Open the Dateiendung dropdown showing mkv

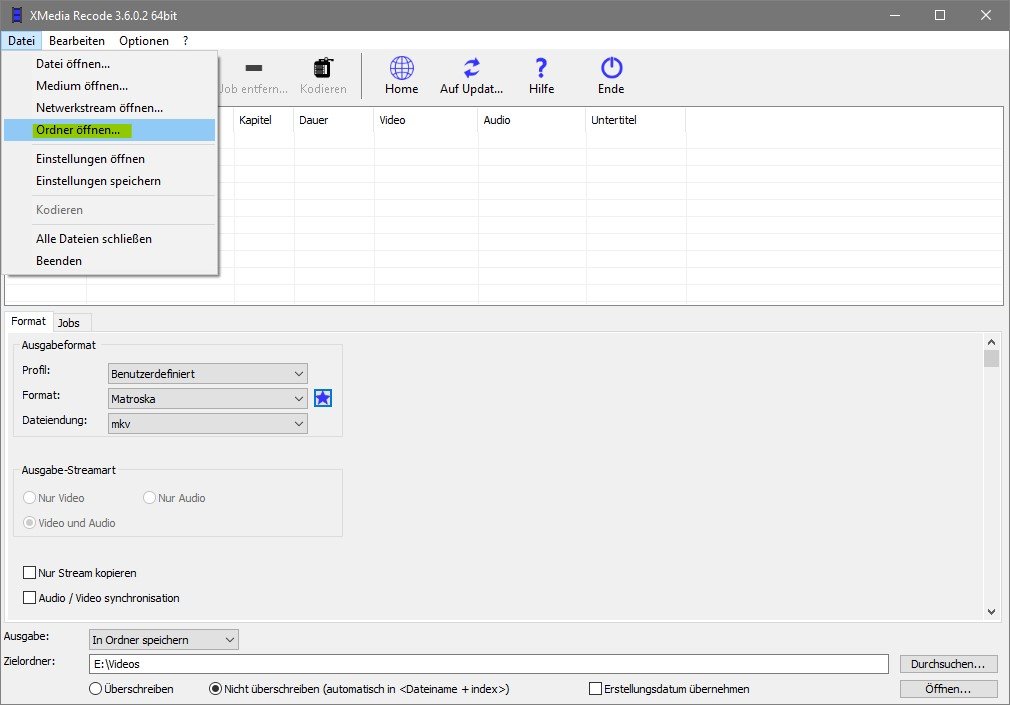[x=207, y=423]
